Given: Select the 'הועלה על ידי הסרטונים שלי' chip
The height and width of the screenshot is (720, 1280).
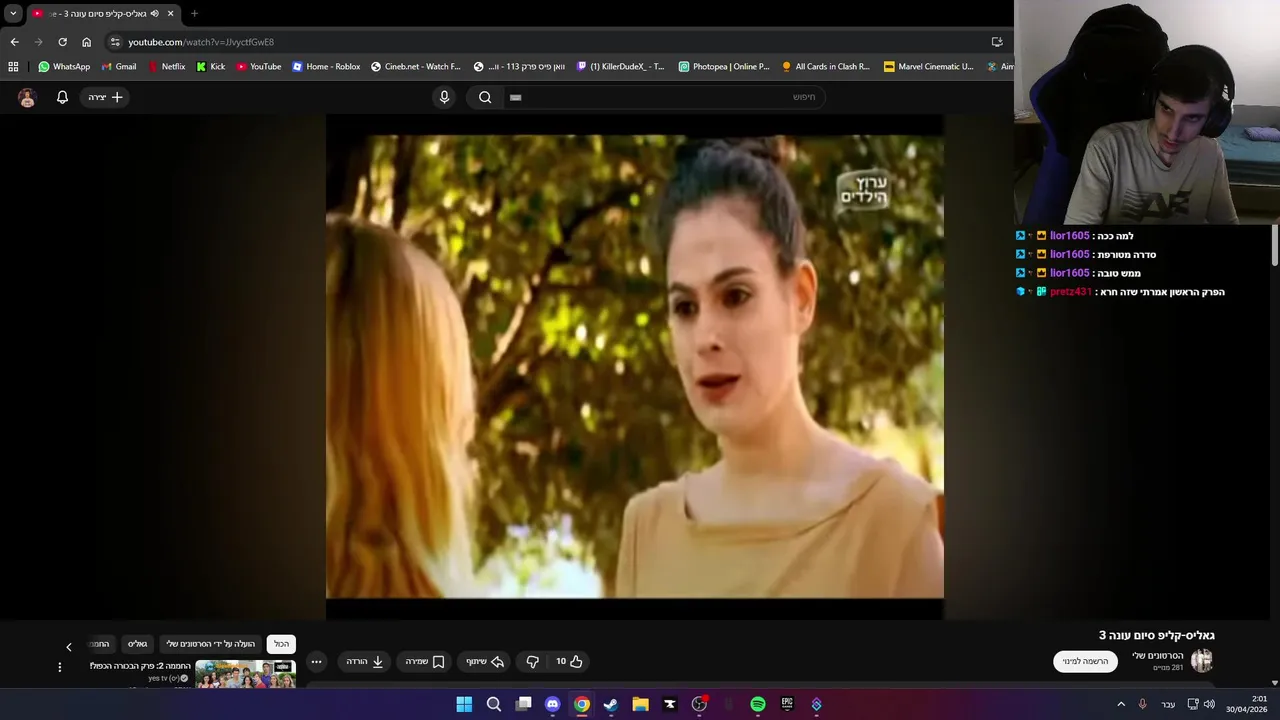Looking at the screenshot, I should pos(211,644).
